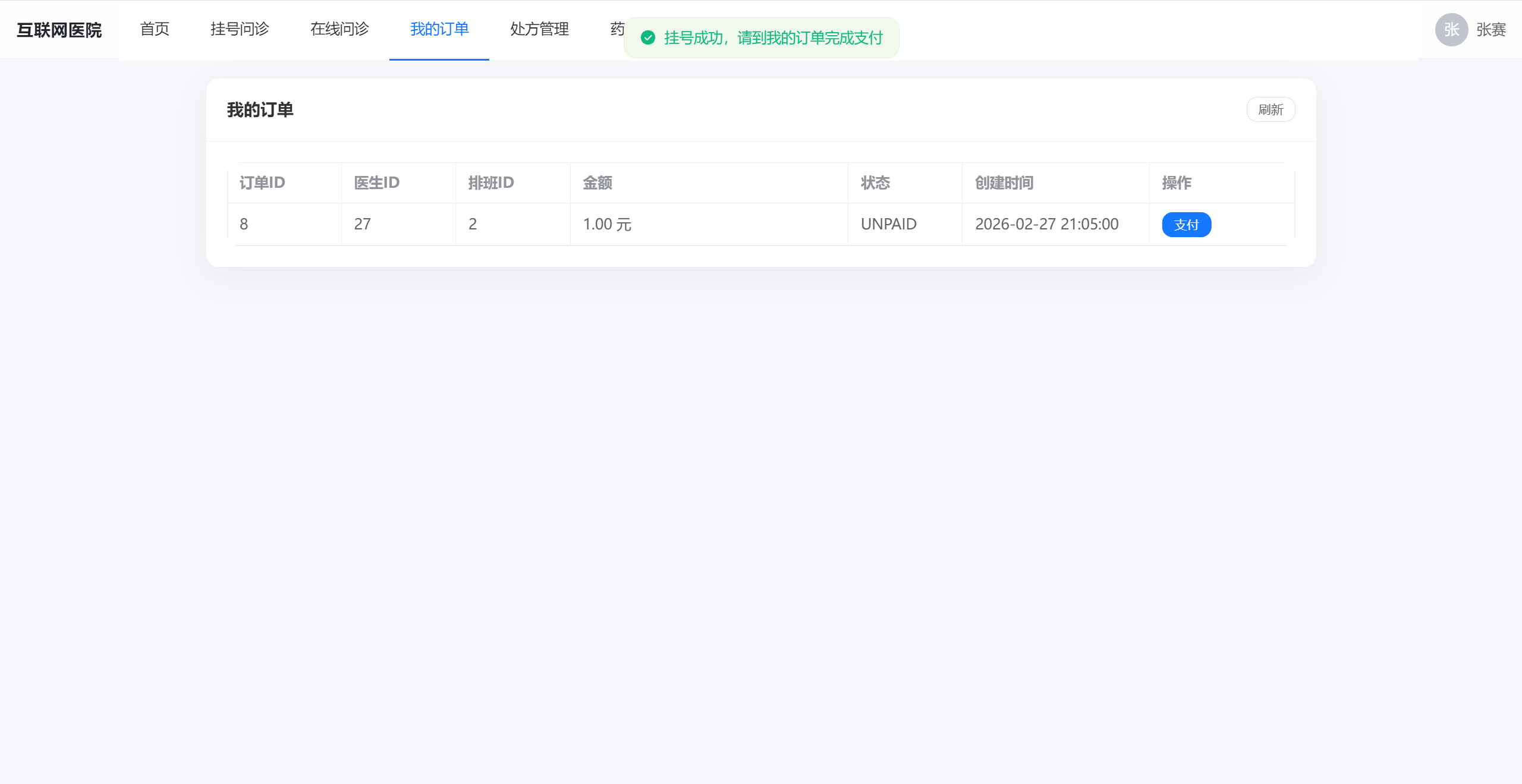
Task: Switch to the 挂号问诊 tab
Action: (240, 29)
